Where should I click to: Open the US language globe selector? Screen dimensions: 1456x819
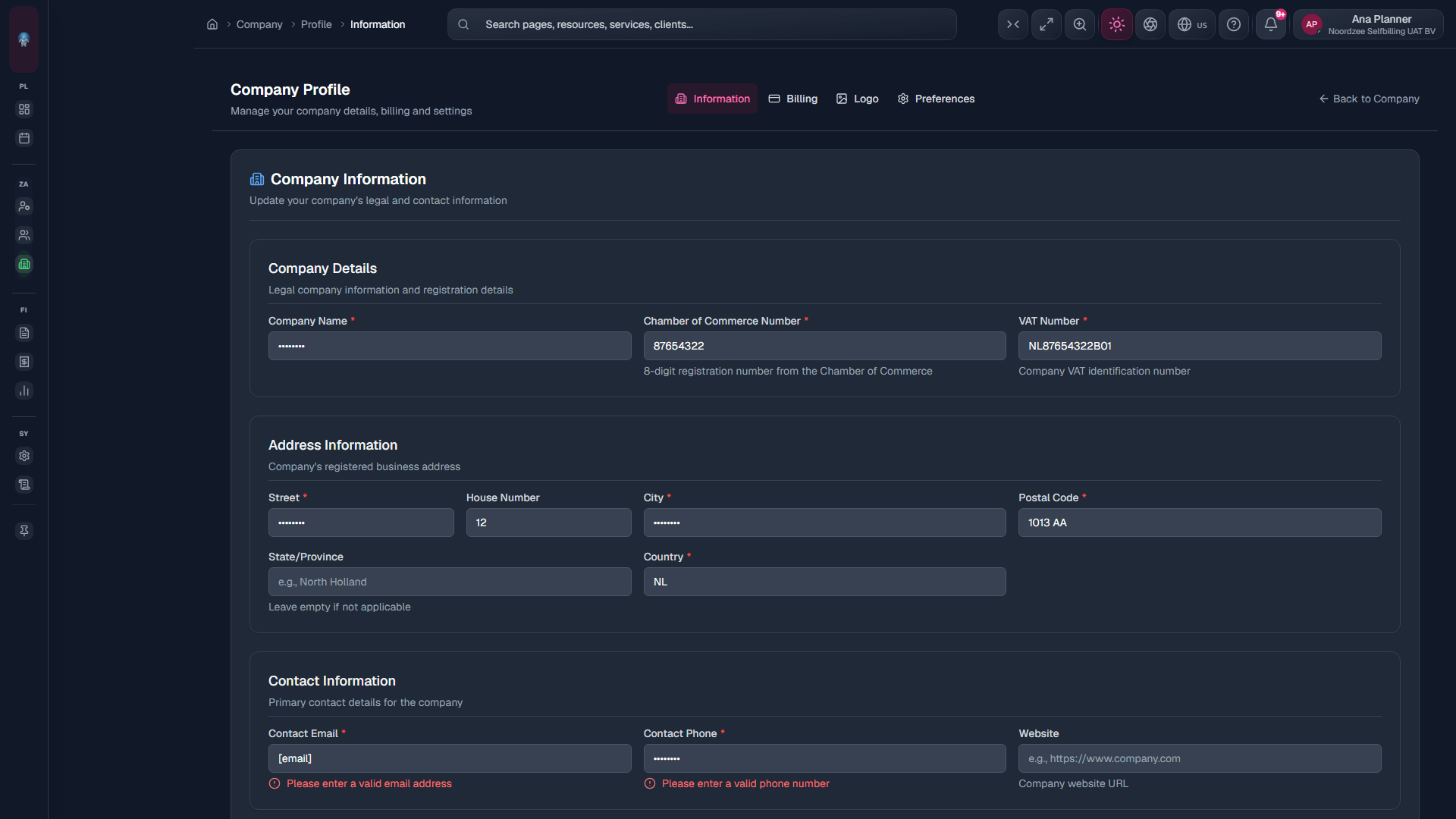pyautogui.click(x=1192, y=24)
